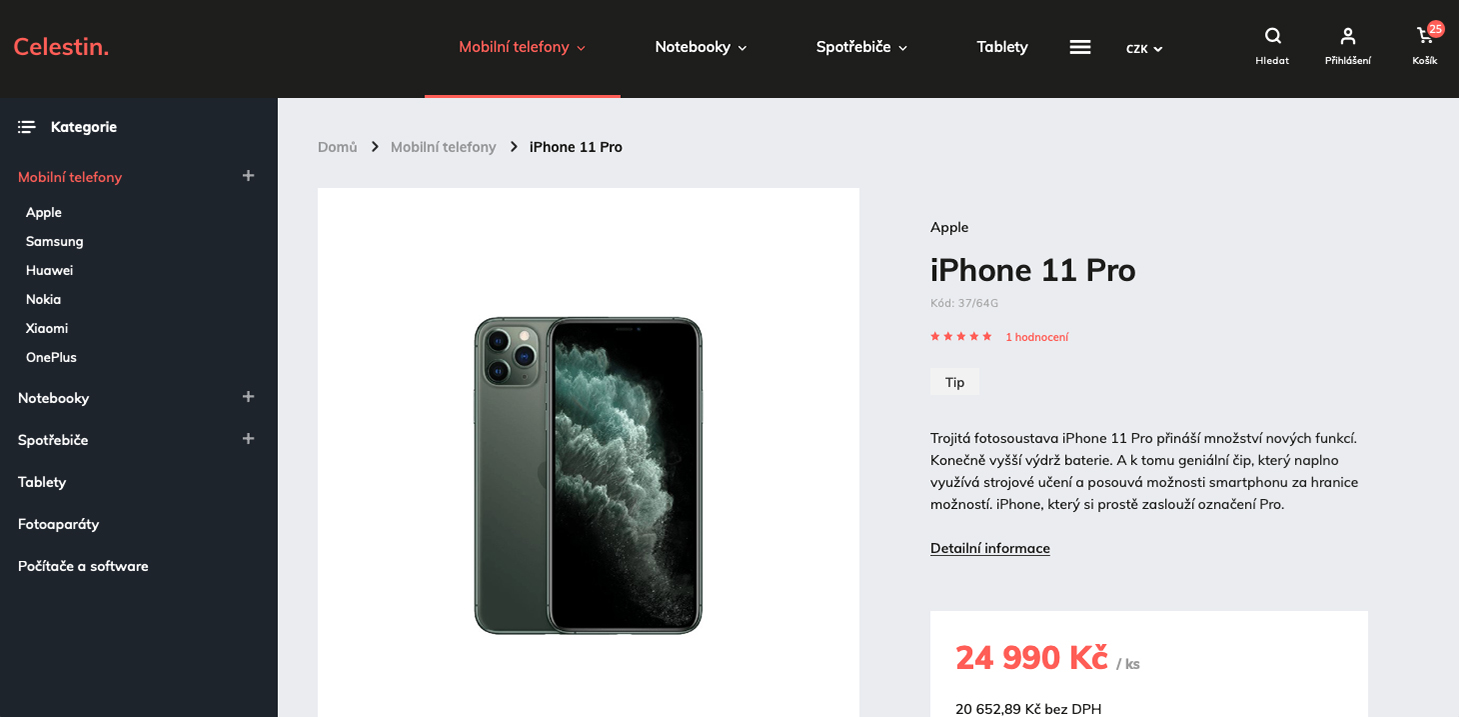Select Samsung in sidebar categories
The width and height of the screenshot is (1459, 717).
click(x=55, y=241)
